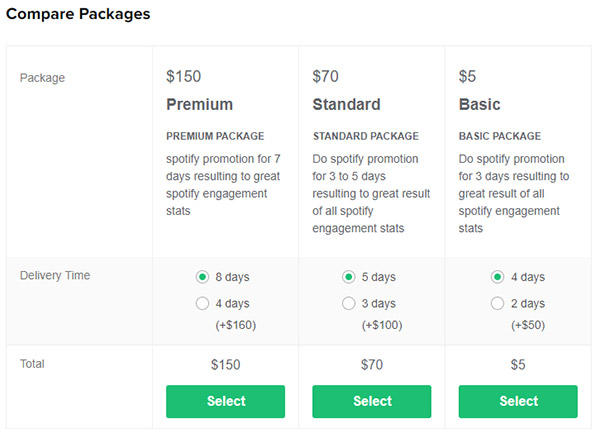This screenshot has height=438, width=600.
Task: Click the STANDARD PACKAGE subtitle text
Action: (366, 136)
